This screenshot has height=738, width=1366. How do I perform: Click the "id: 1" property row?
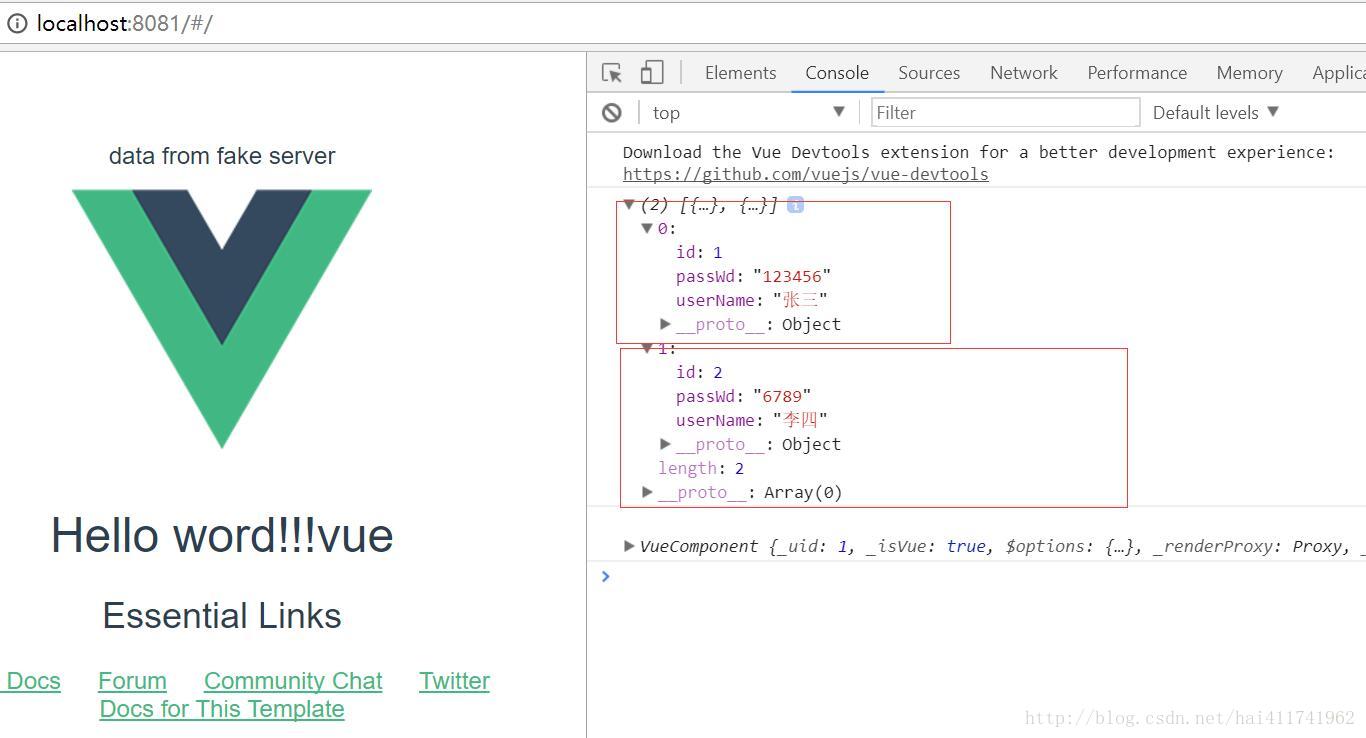pos(699,253)
